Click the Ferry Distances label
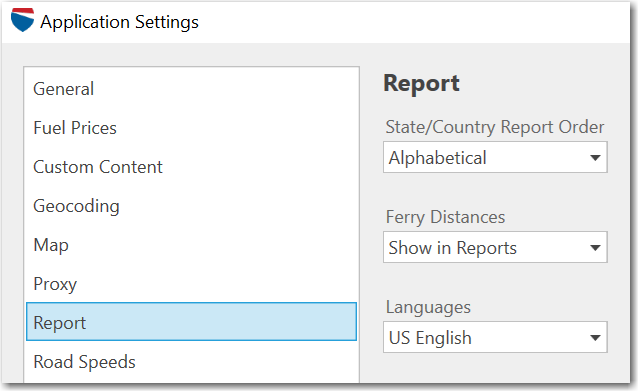The height and width of the screenshot is (391, 638). (445, 217)
